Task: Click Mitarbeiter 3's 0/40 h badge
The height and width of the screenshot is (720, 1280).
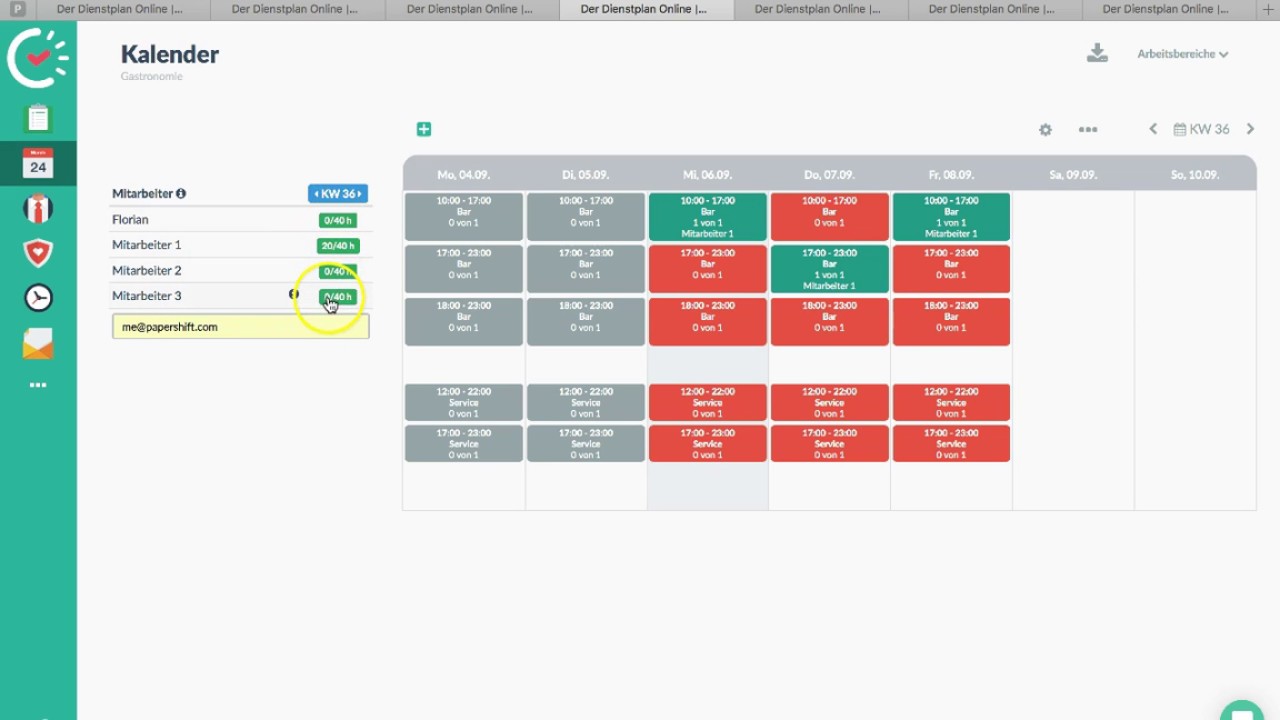Action: (338, 297)
